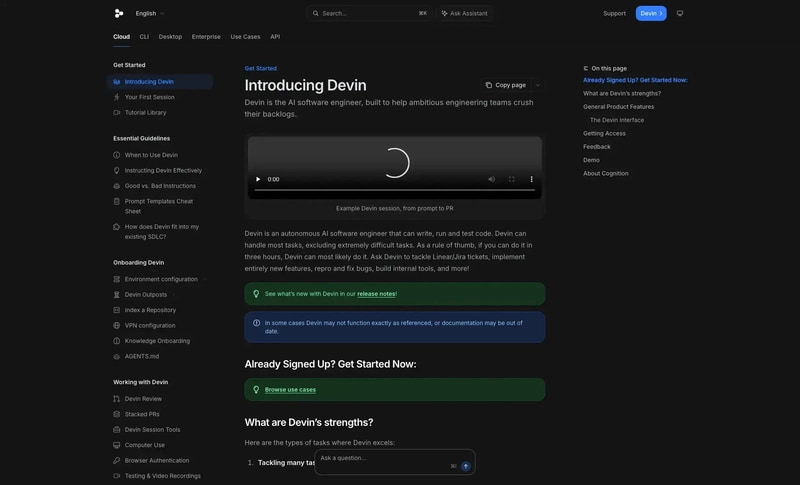This screenshot has width=800, height=485.
Task: Click the Tutorial Library video icon
Action: tap(117, 112)
